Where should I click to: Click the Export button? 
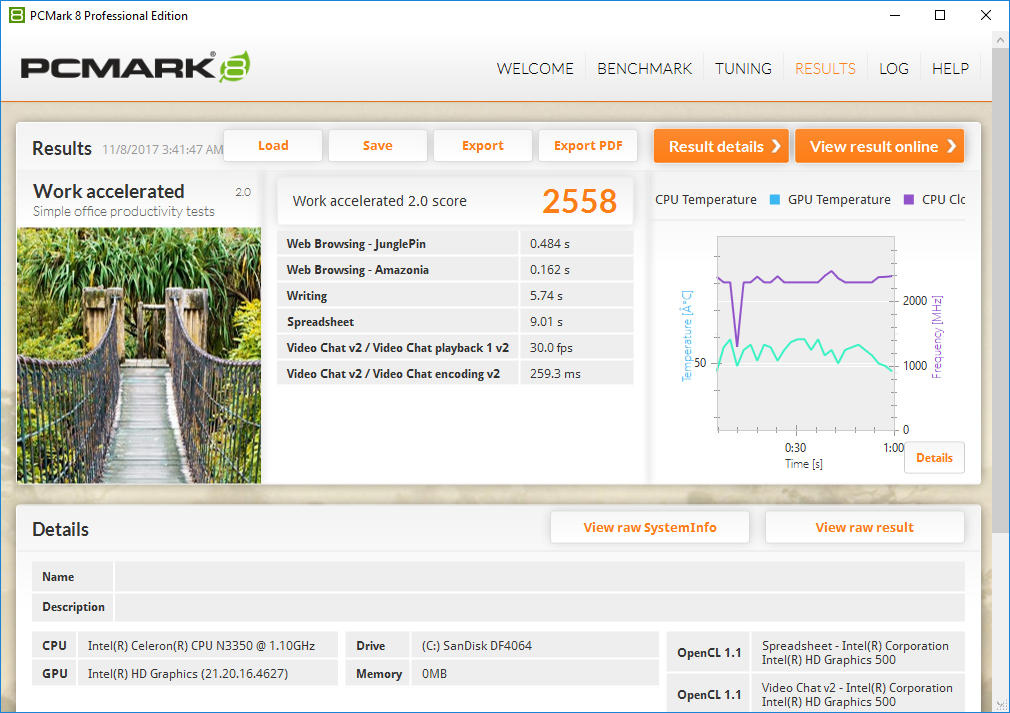coord(482,146)
